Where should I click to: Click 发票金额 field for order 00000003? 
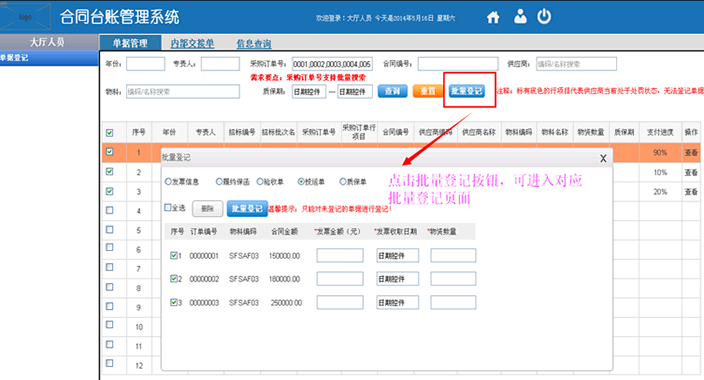coord(340,302)
